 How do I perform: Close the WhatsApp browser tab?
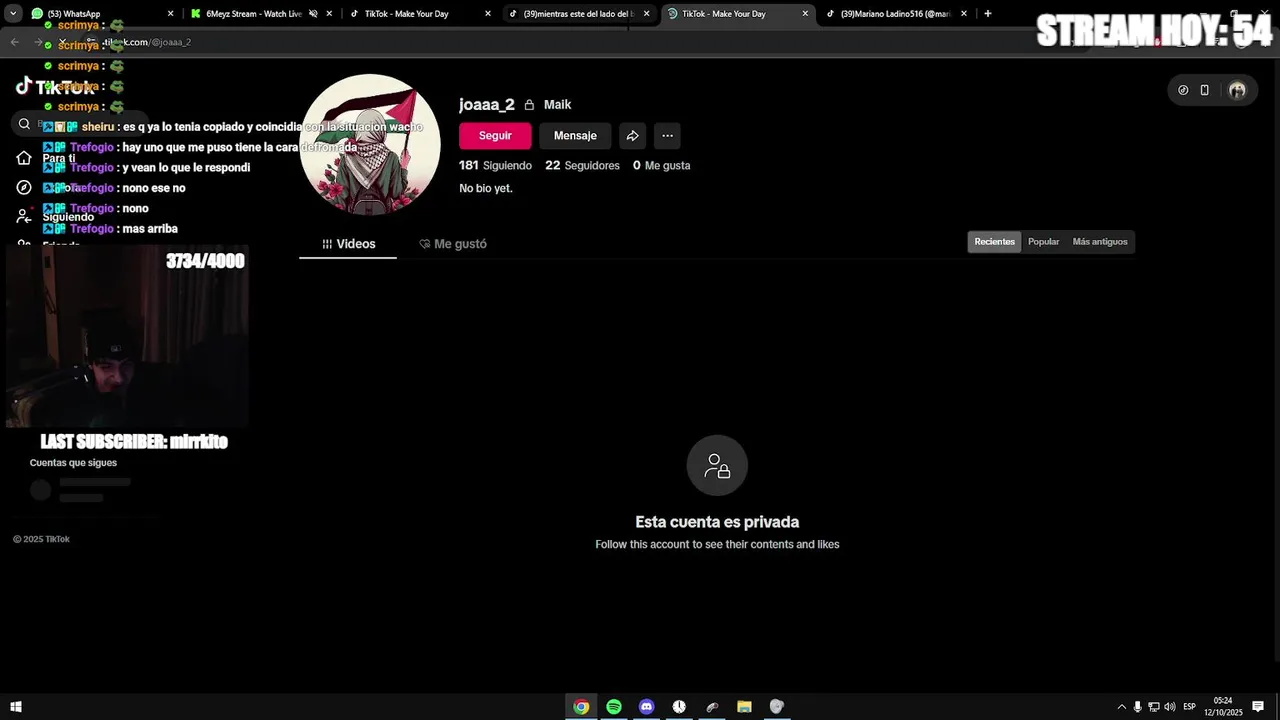click(x=170, y=14)
